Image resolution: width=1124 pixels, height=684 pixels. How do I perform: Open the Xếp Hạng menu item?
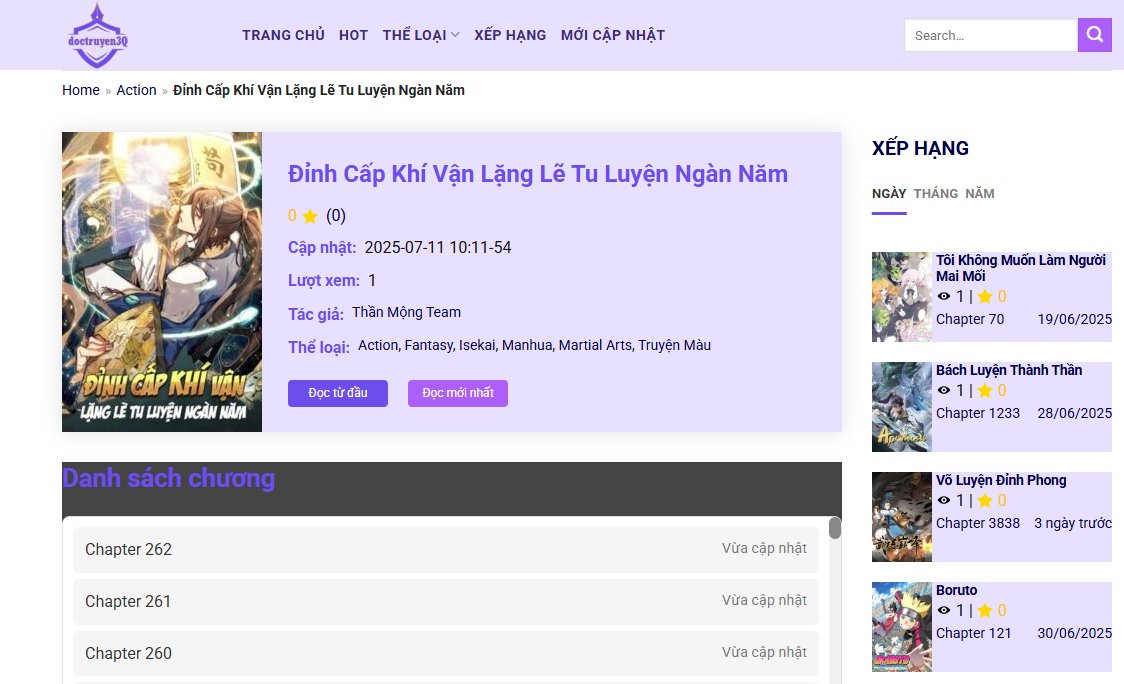tap(510, 35)
